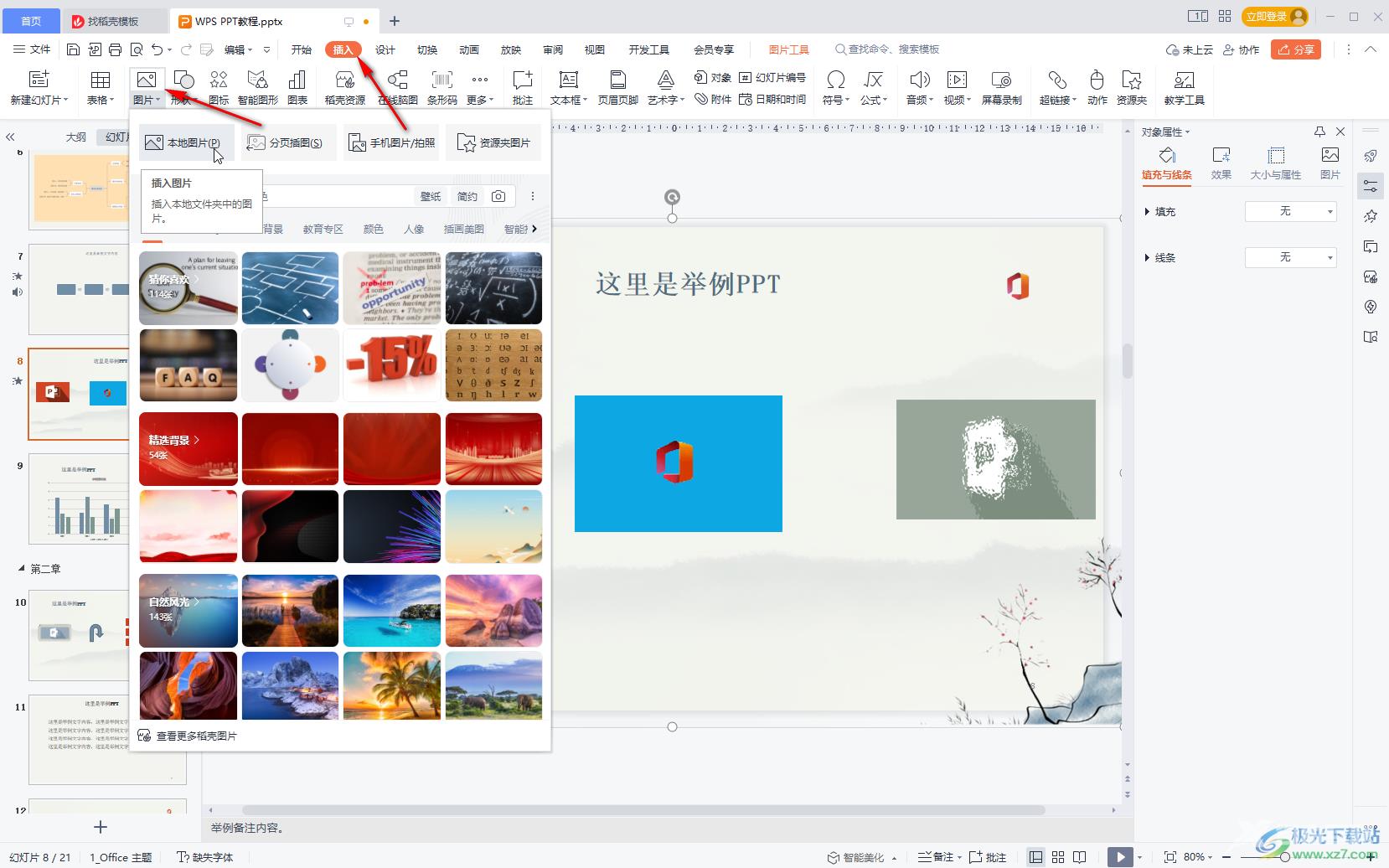Viewport: 1389px width, 868px height.
Task: Start 屏幕录制 screen recording
Action: (x=1002, y=87)
